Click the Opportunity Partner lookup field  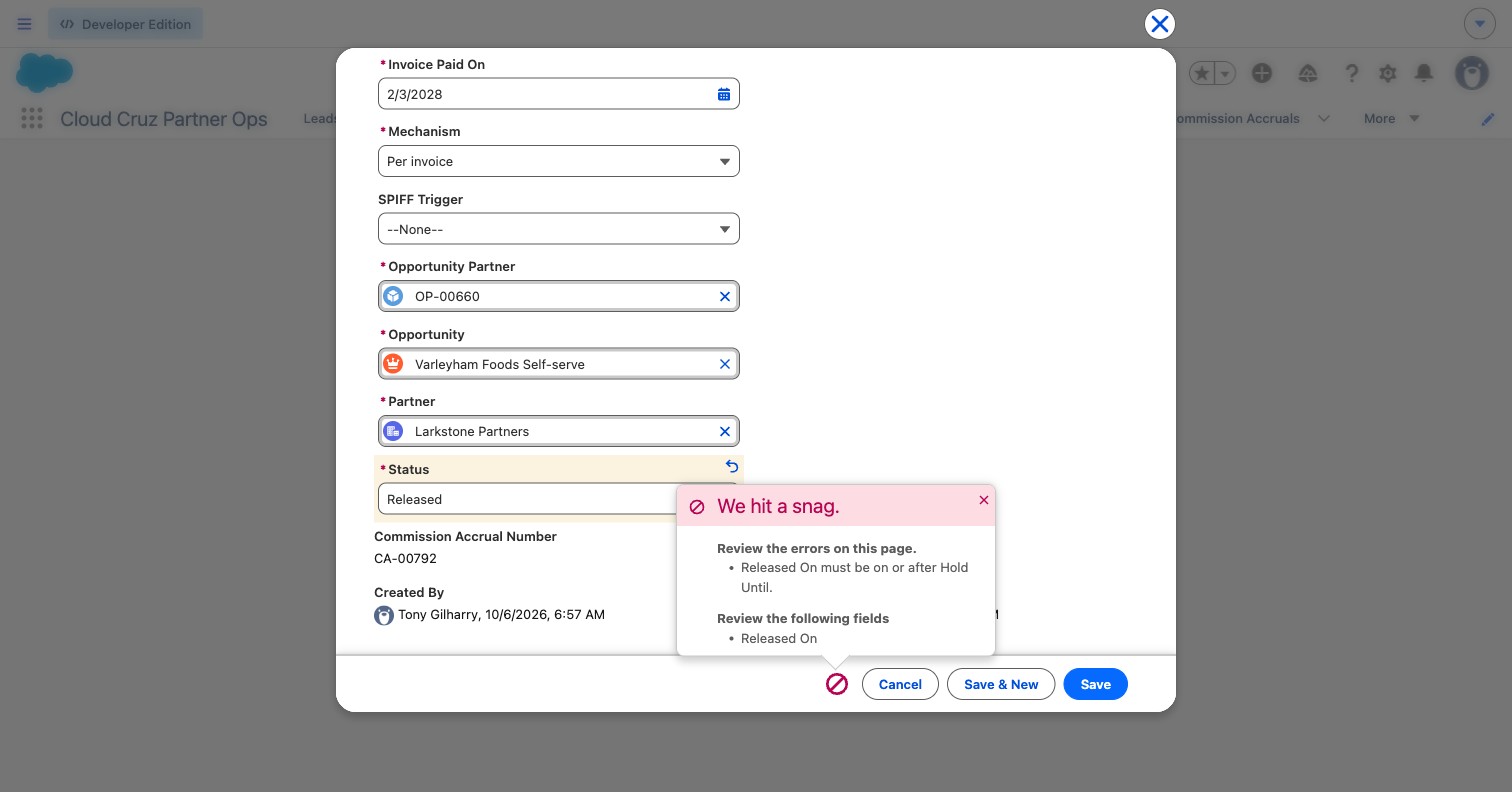[559, 296]
